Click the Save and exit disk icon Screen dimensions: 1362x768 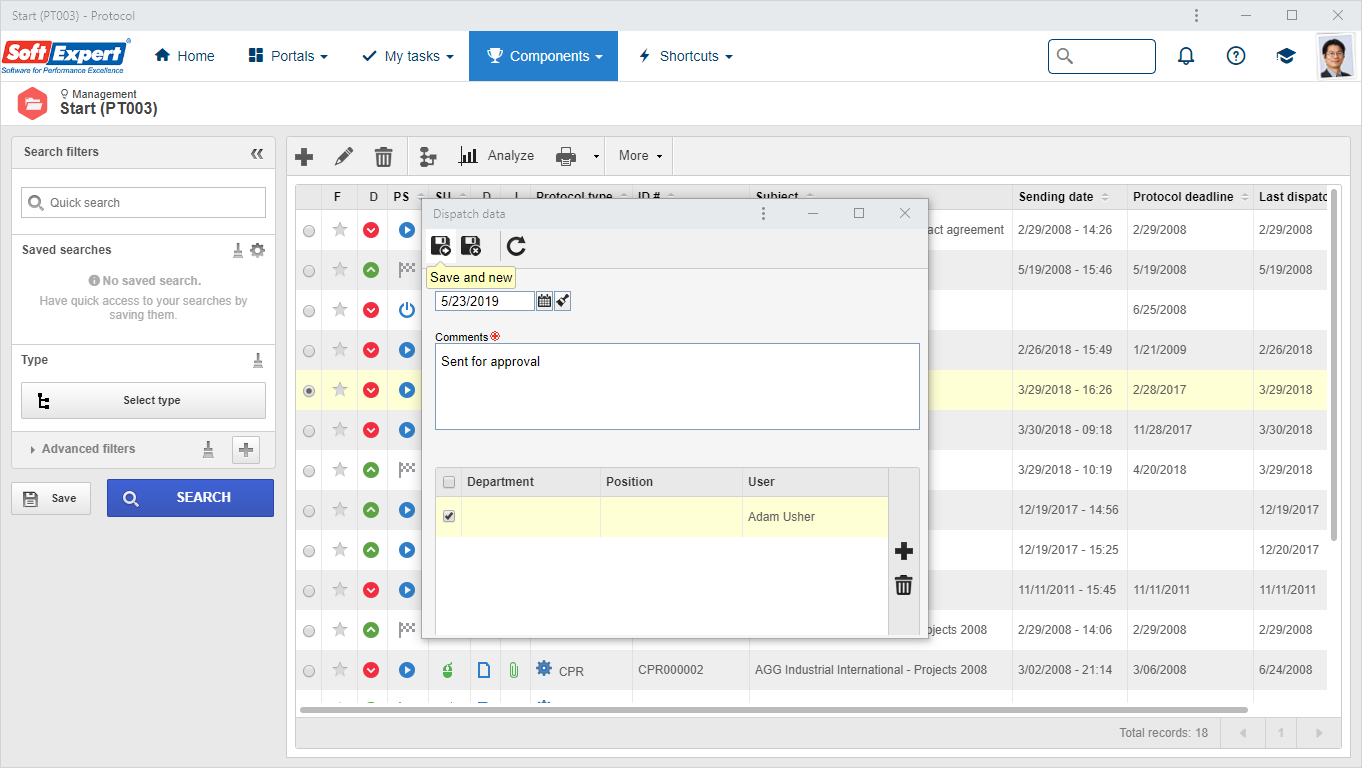point(471,246)
